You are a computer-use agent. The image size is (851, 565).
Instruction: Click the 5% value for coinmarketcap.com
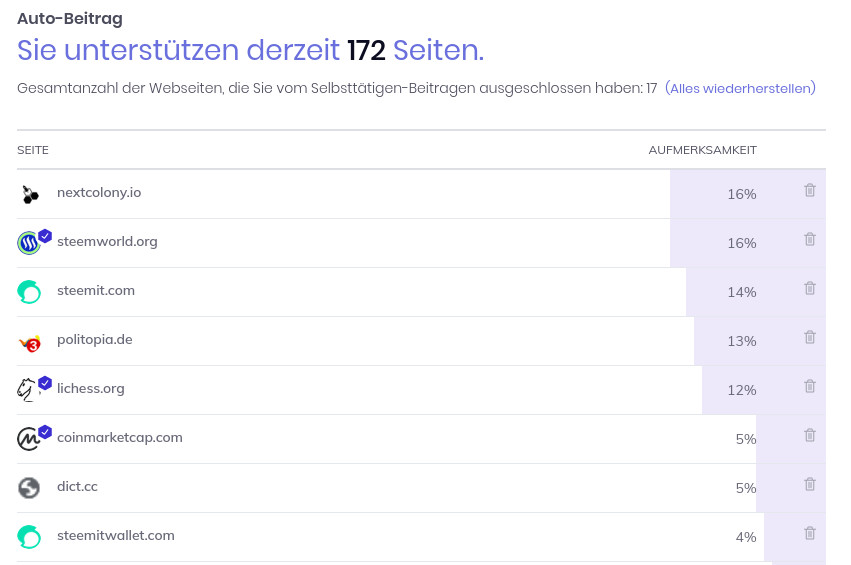(746, 439)
